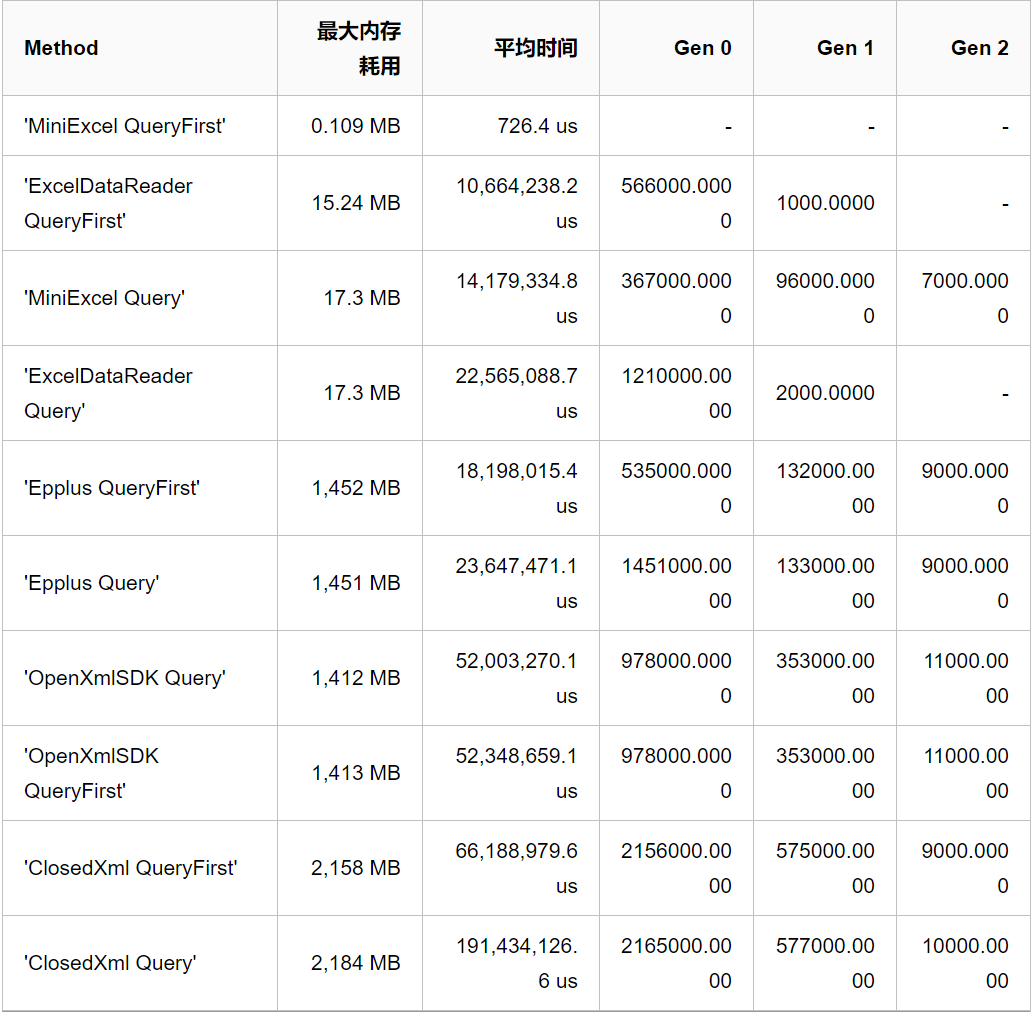This screenshot has width=1031, height=1012.
Task: Select the 'ExcelDataReader QueryFirst' method cell
Action: point(108,203)
